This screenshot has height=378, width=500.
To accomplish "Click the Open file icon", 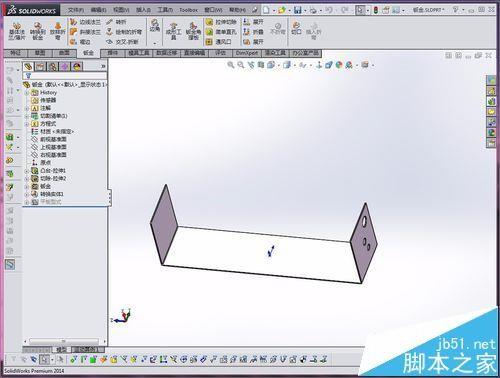I will pos(282,10).
